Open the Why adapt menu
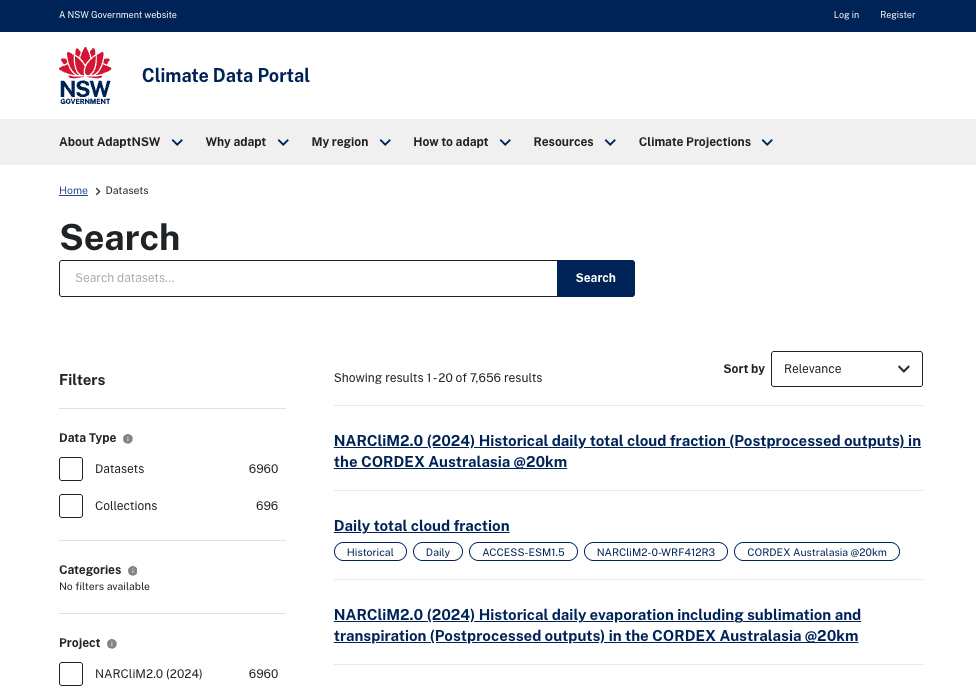This screenshot has height=690, width=976. click(x=236, y=142)
